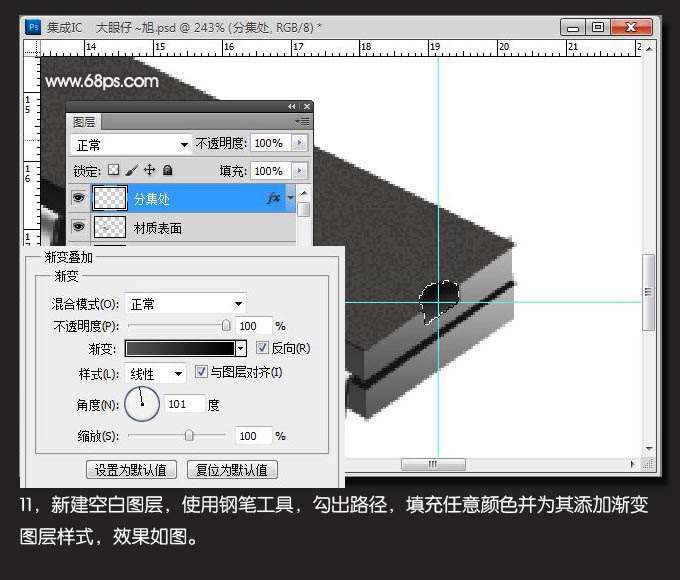Click the lock transparent pixels icon
680x580 pixels.
pyautogui.click(x=113, y=171)
